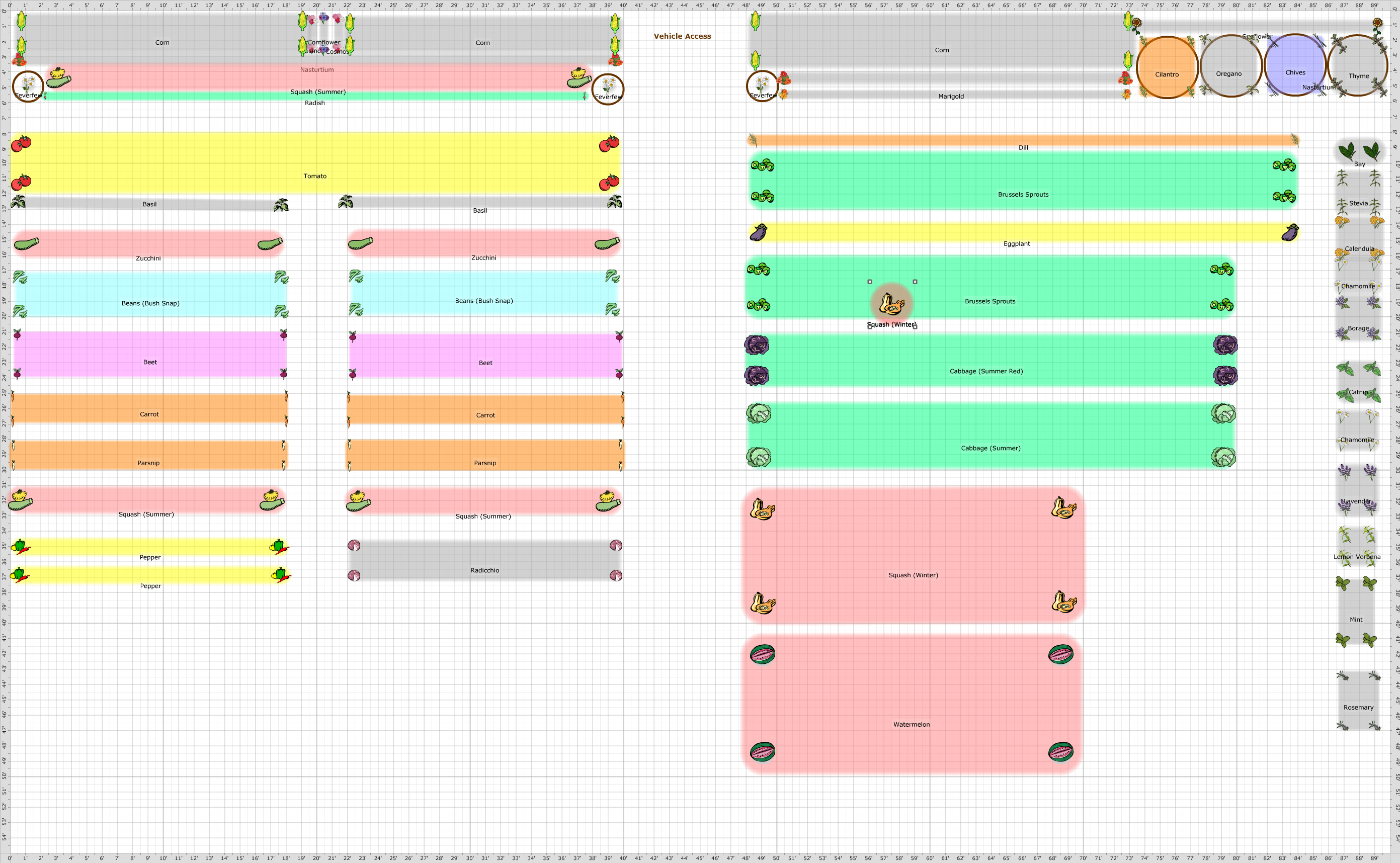Click the Oregano circle planting
The height and width of the screenshot is (863, 1400).
coord(1230,66)
